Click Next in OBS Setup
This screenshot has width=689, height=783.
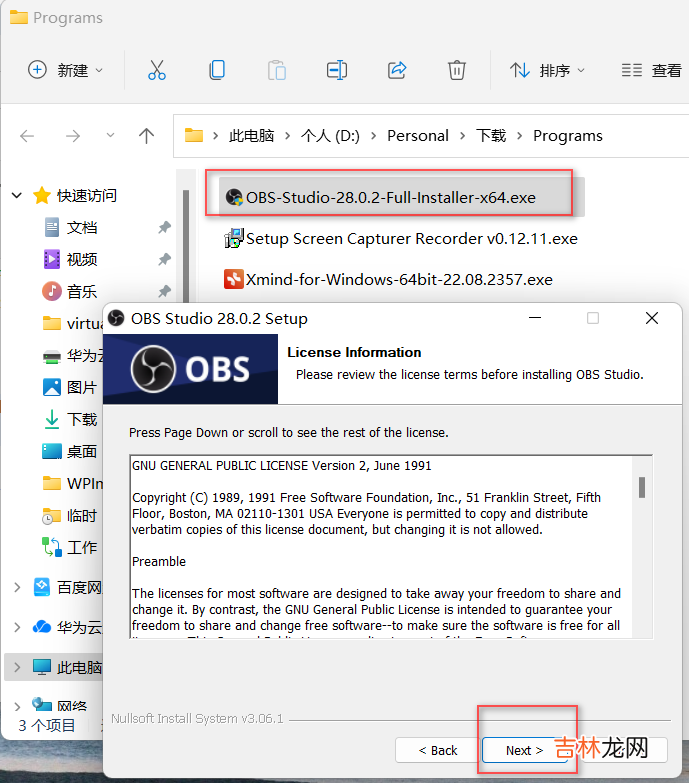pos(524,750)
